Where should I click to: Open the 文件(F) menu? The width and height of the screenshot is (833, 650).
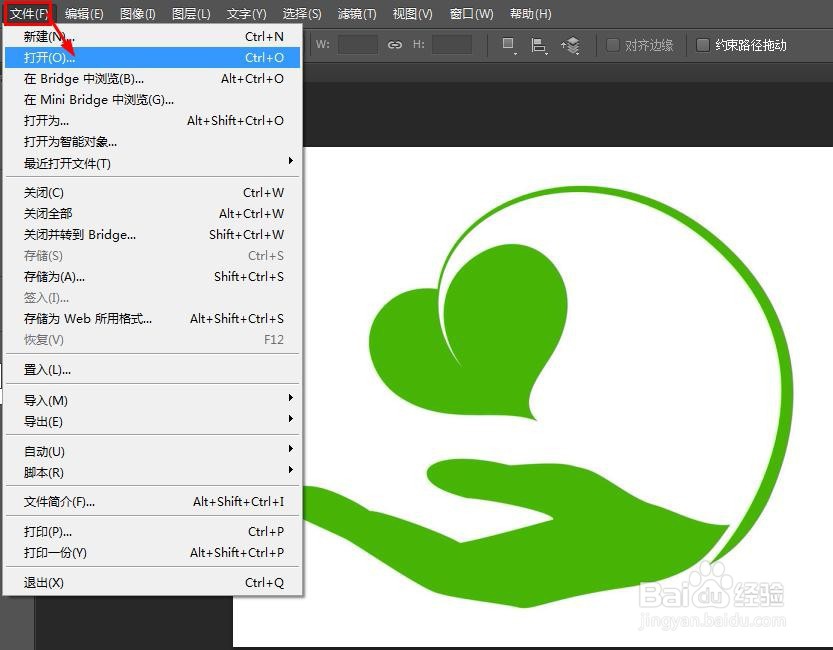point(28,13)
